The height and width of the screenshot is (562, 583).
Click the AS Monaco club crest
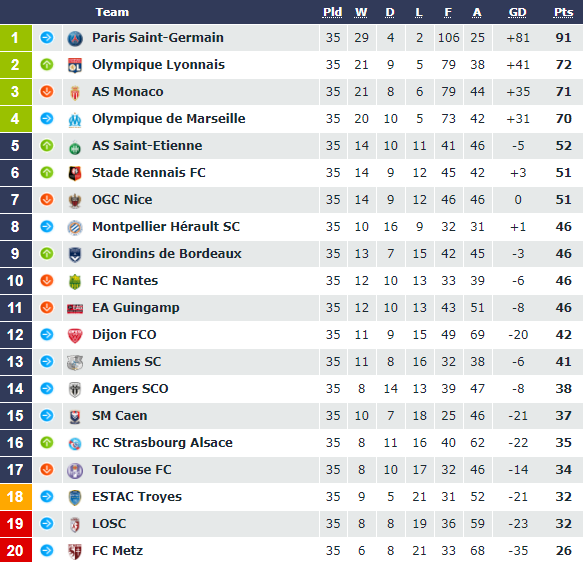coord(75,92)
